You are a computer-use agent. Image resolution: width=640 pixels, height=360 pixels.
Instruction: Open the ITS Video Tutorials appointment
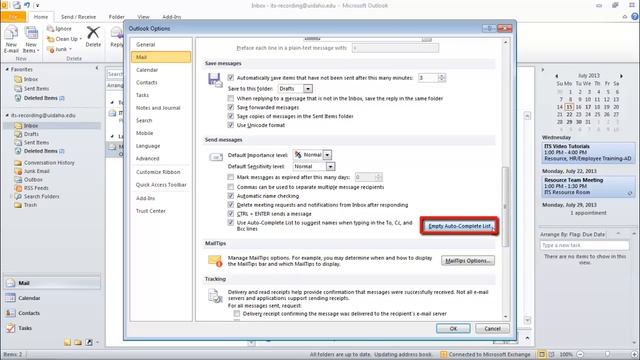click(588, 152)
